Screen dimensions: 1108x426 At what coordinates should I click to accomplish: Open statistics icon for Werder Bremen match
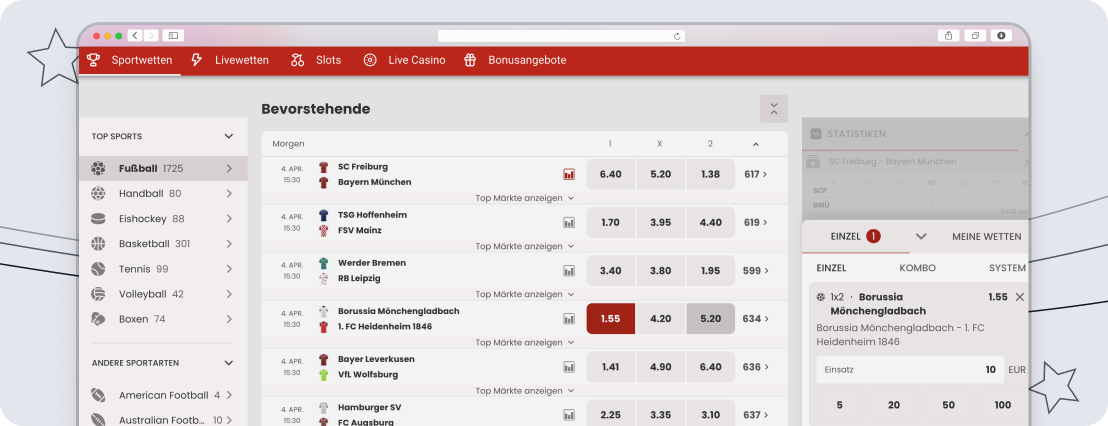pyautogui.click(x=569, y=271)
